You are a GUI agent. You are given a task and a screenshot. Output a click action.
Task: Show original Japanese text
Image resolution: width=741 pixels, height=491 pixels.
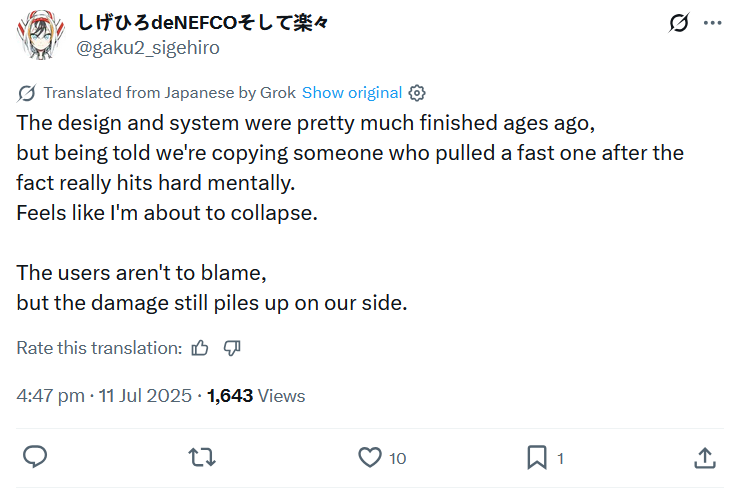point(352,93)
